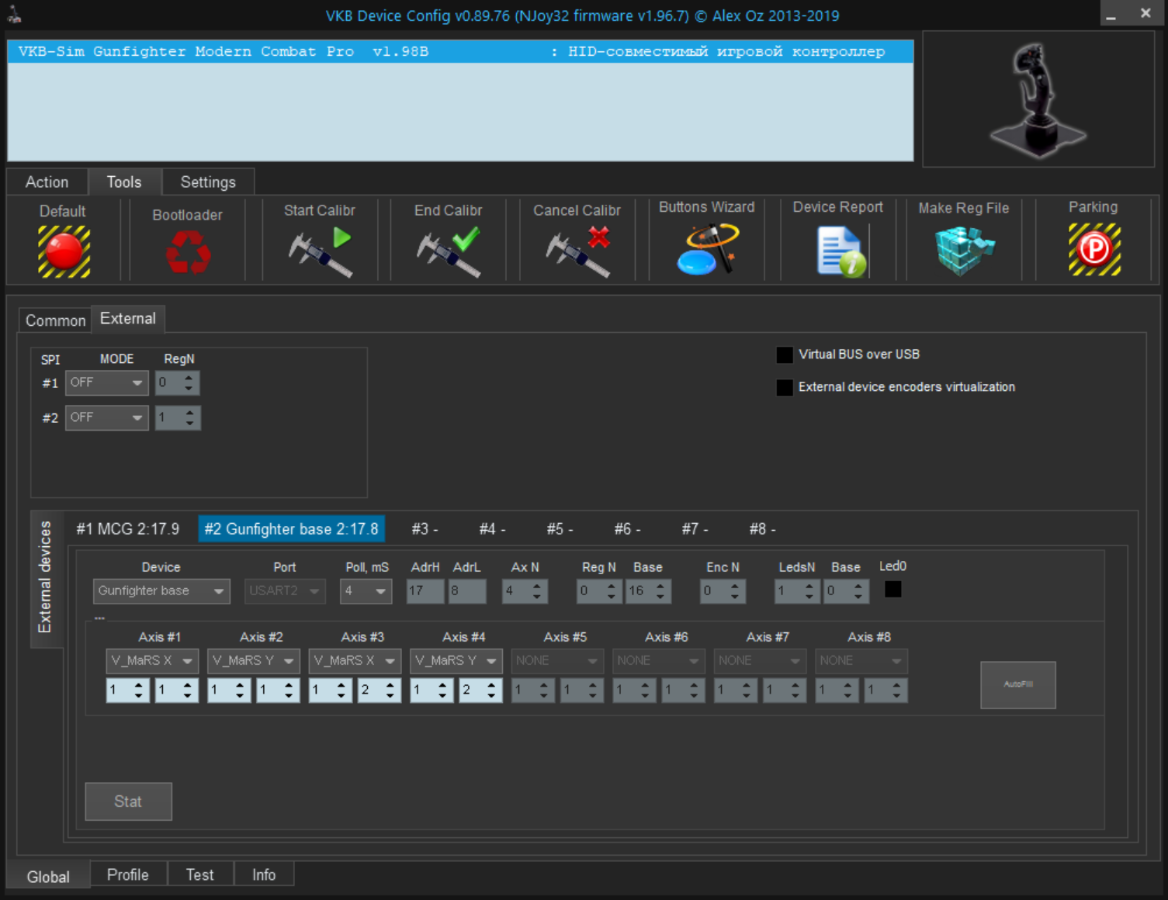Screen dimensions: 1168x900
Task: Click the Led0 black color swatch
Action: [x=893, y=589]
